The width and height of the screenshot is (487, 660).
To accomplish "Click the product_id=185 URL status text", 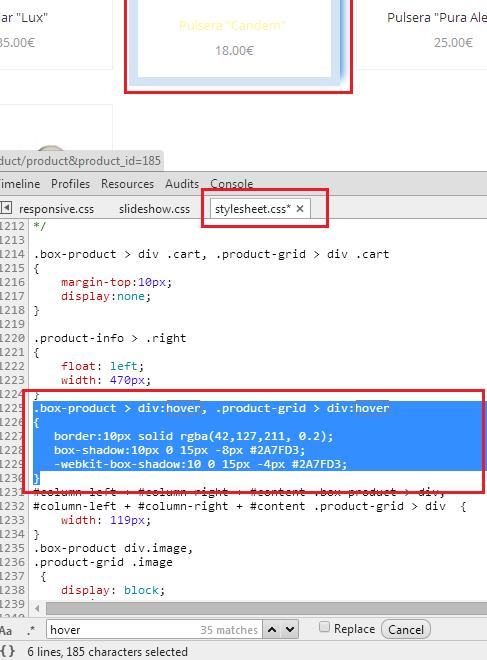I will tap(80, 161).
